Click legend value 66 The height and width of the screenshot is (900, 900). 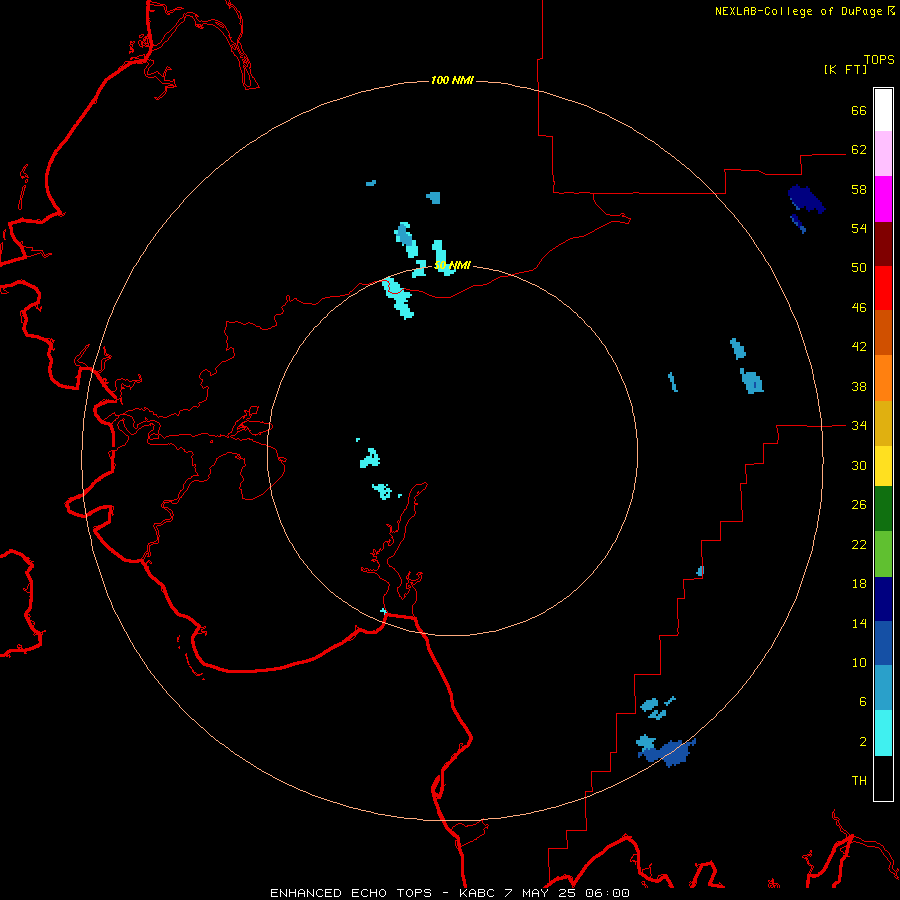(859, 110)
